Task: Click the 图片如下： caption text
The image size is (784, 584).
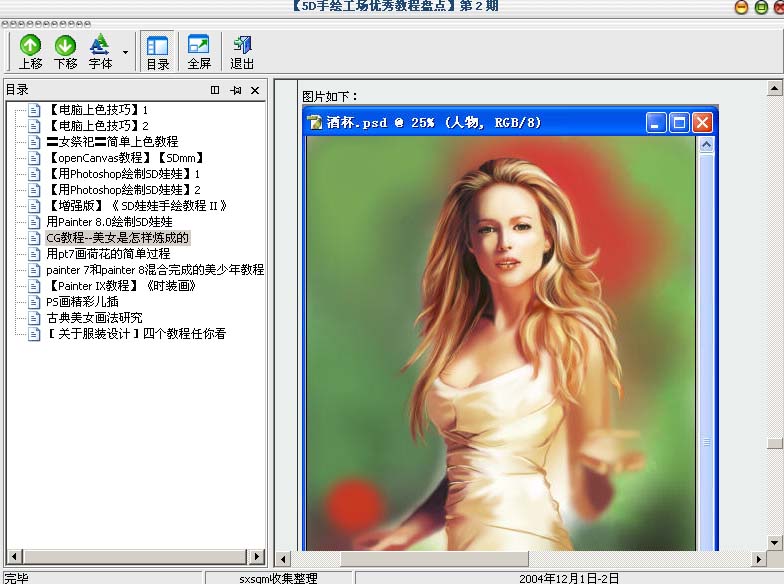Action: pos(330,96)
